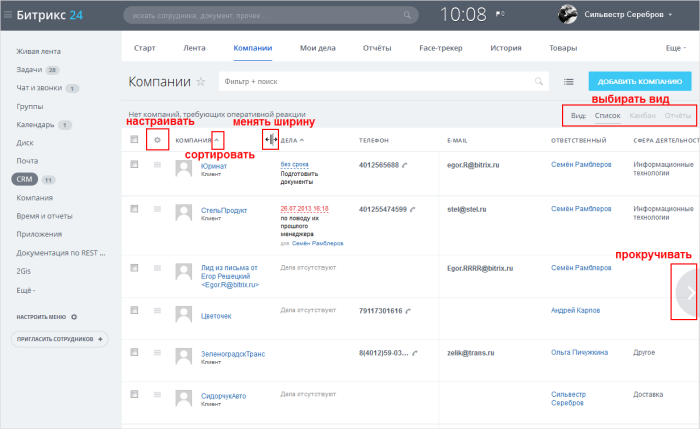This screenshot has width=700, height=429.
Task: Open the СтельПродукт company link
Action: click(224, 210)
